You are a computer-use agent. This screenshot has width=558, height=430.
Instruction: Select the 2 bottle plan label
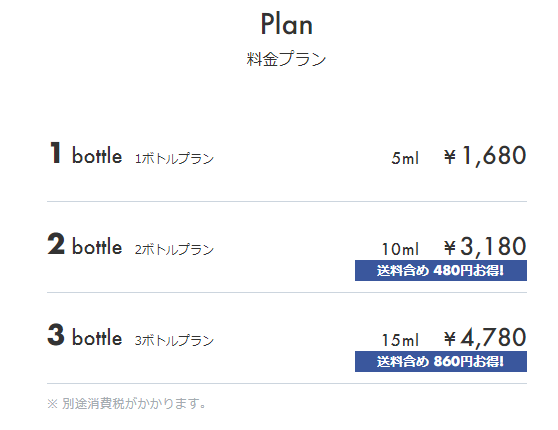[x=85, y=245]
